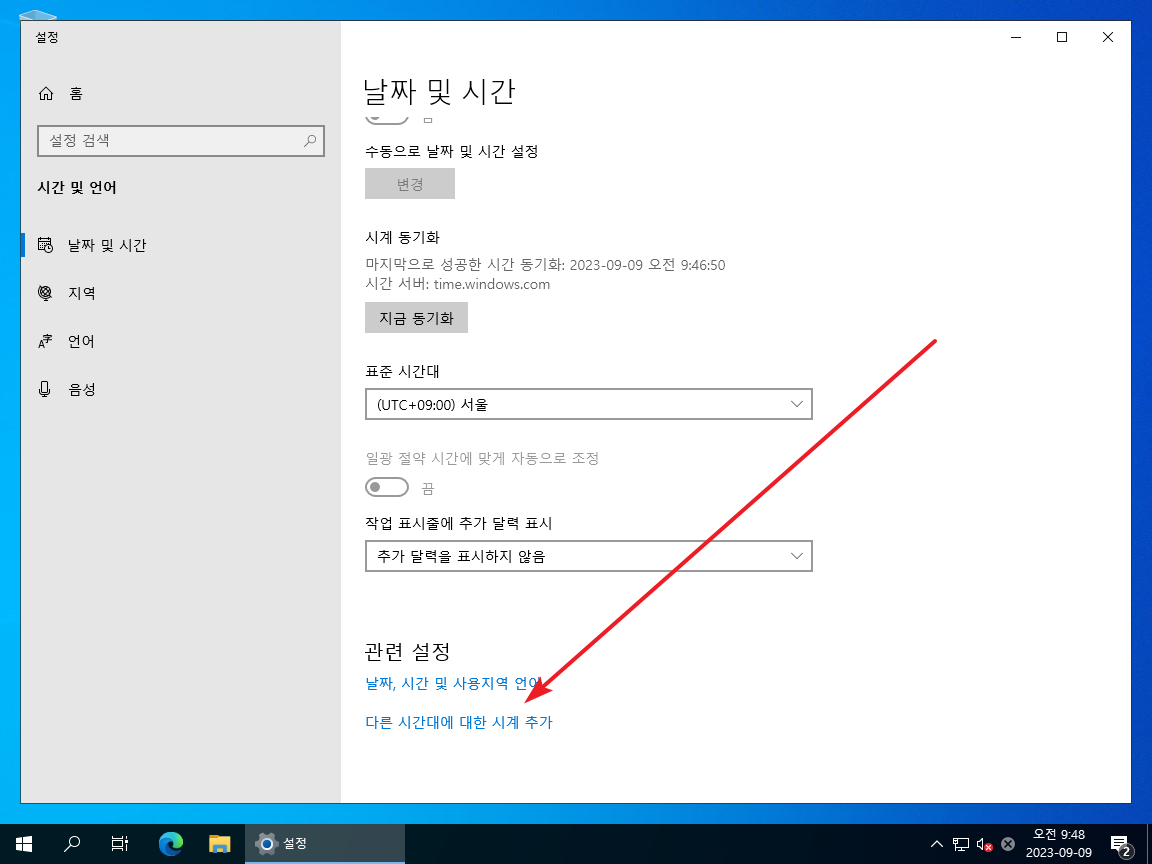Click the muted volume icon in system tray
This screenshot has width=1152, height=864.
[x=987, y=843]
